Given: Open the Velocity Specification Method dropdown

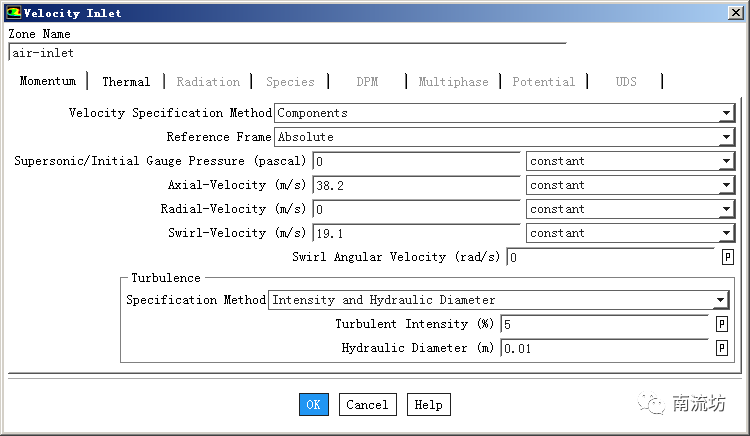Looking at the screenshot, I should pyautogui.click(x=726, y=113).
